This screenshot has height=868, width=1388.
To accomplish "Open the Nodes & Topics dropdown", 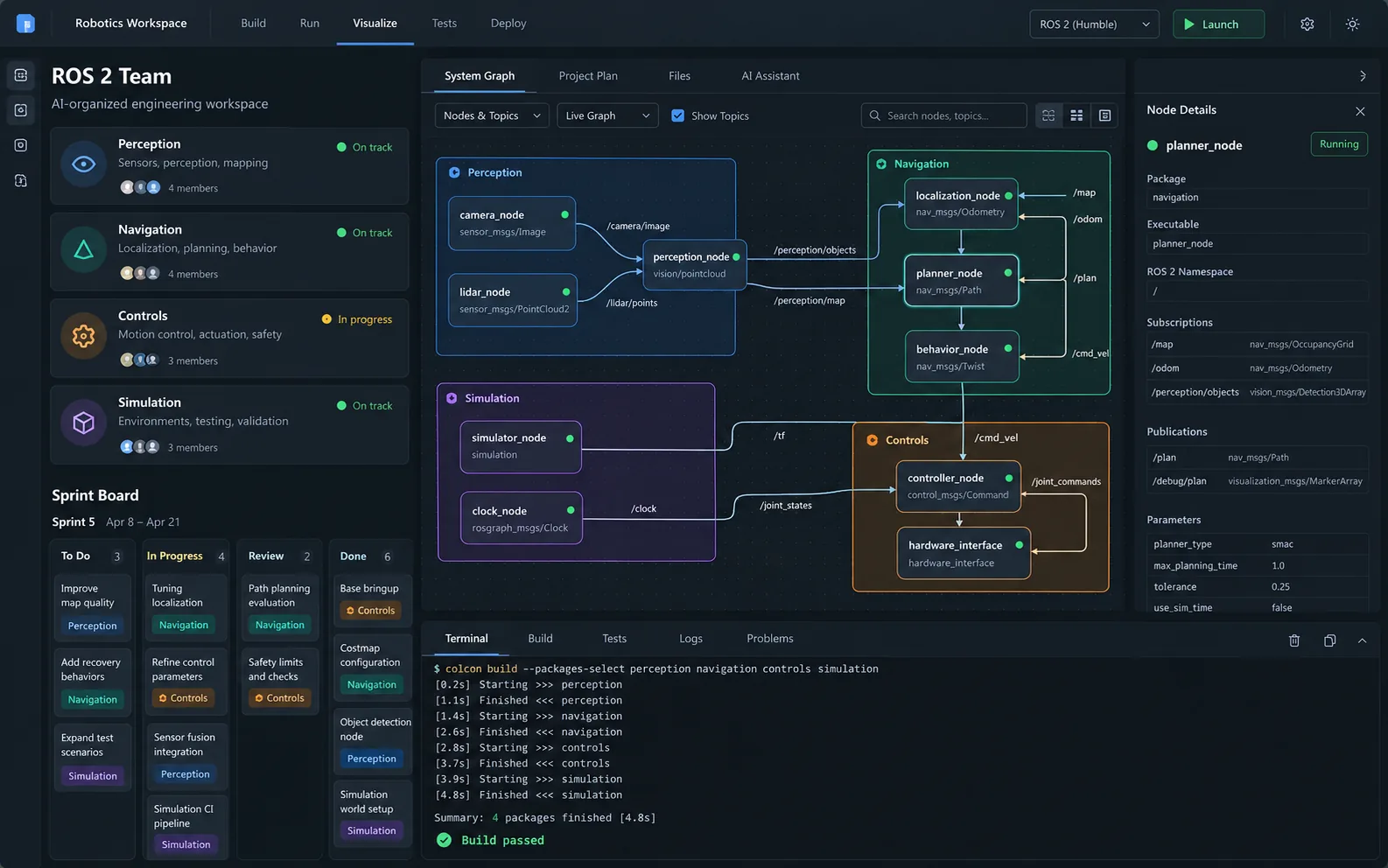I will click(x=492, y=115).
